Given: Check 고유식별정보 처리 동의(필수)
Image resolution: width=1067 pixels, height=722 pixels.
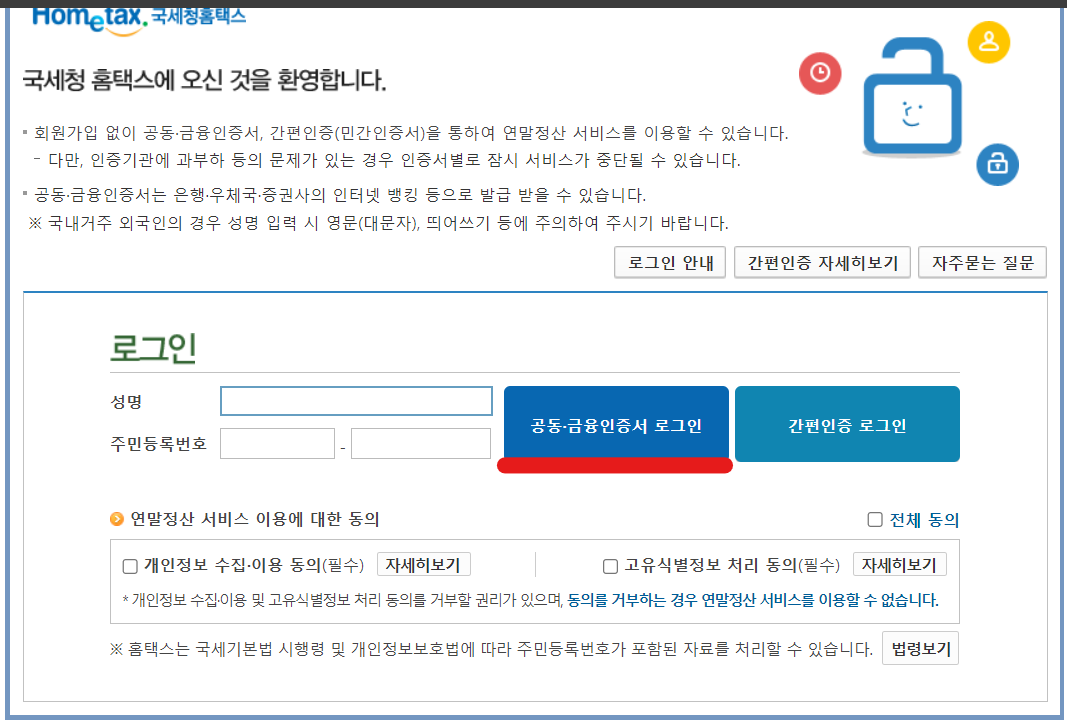Looking at the screenshot, I should click(x=609, y=565).
